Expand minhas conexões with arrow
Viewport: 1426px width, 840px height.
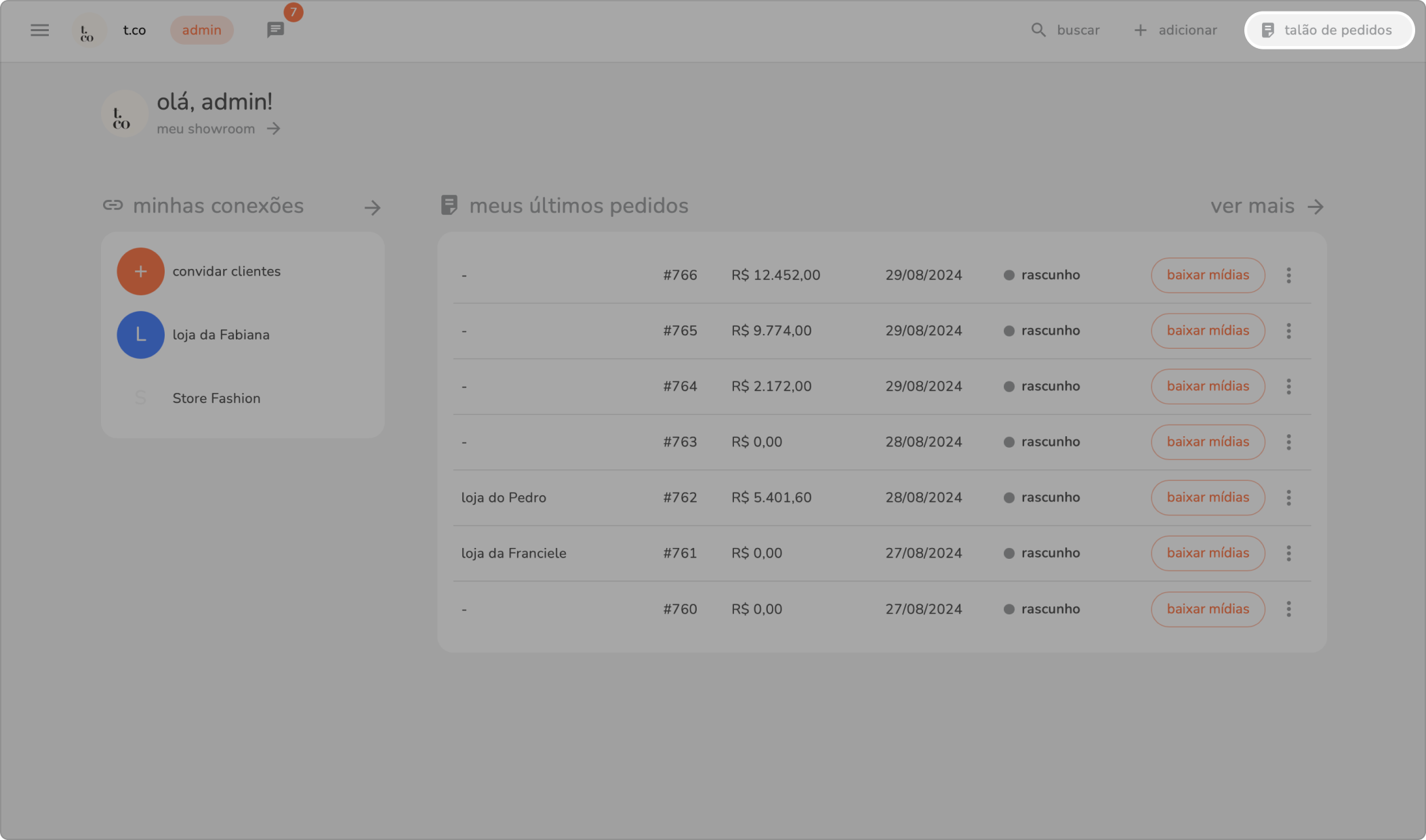point(372,207)
